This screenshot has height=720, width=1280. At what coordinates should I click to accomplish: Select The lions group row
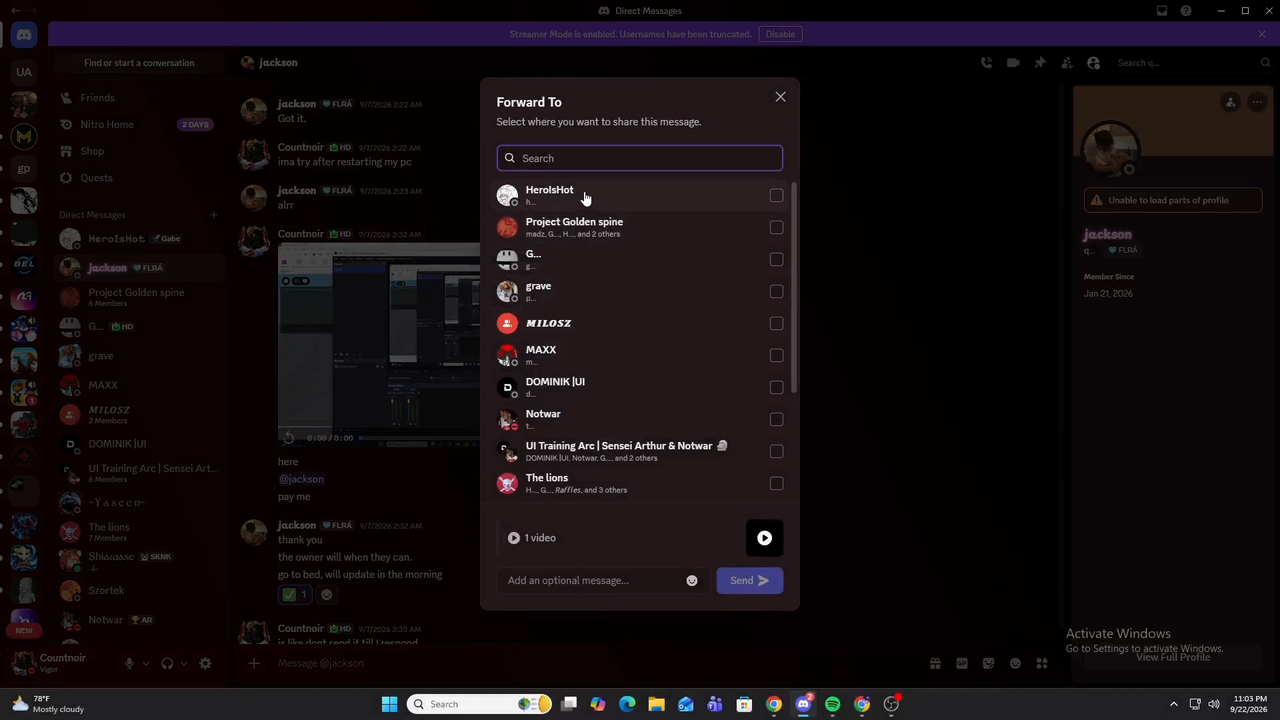640,483
